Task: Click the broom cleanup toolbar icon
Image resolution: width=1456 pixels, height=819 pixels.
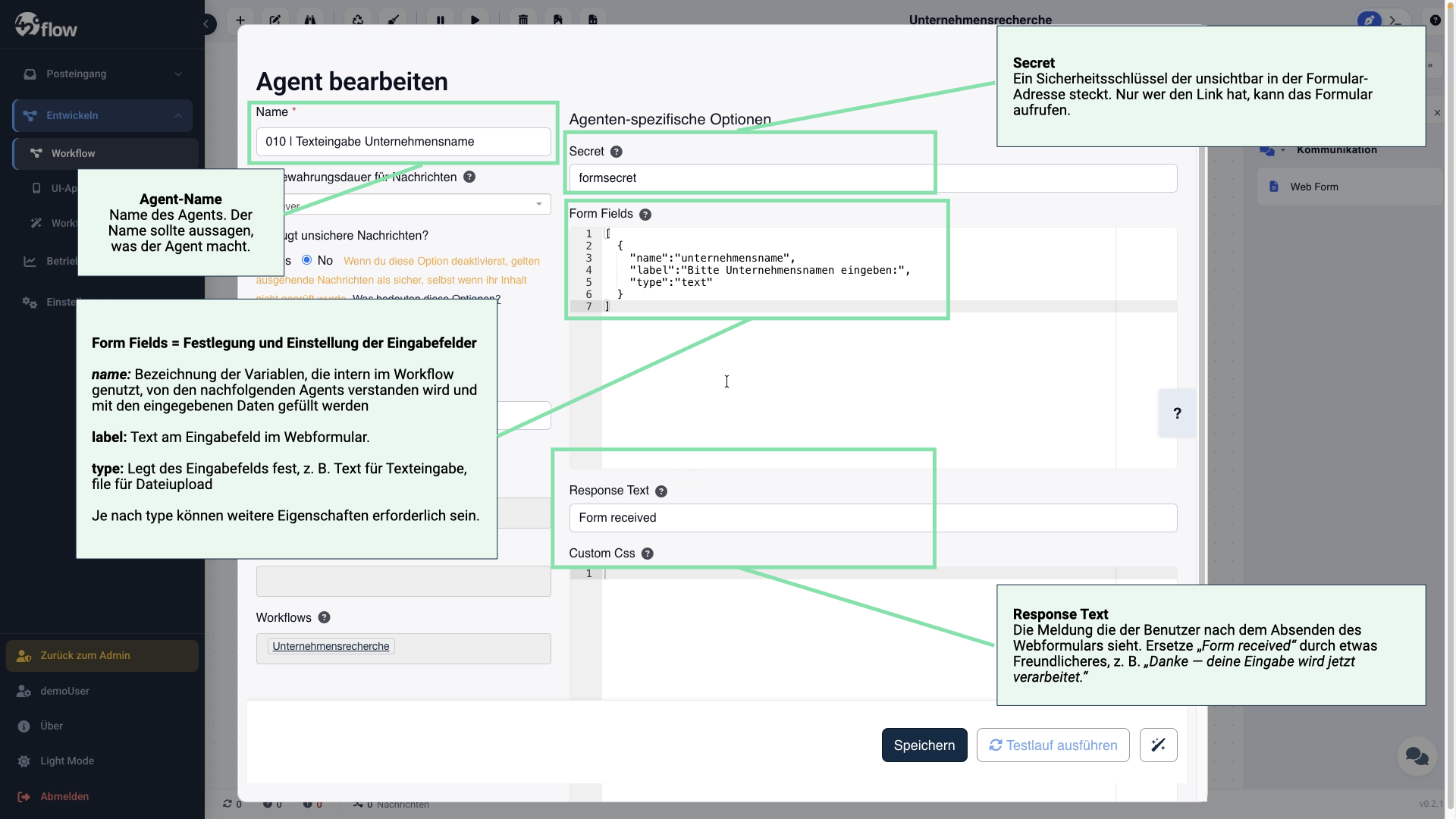Action: (394, 20)
